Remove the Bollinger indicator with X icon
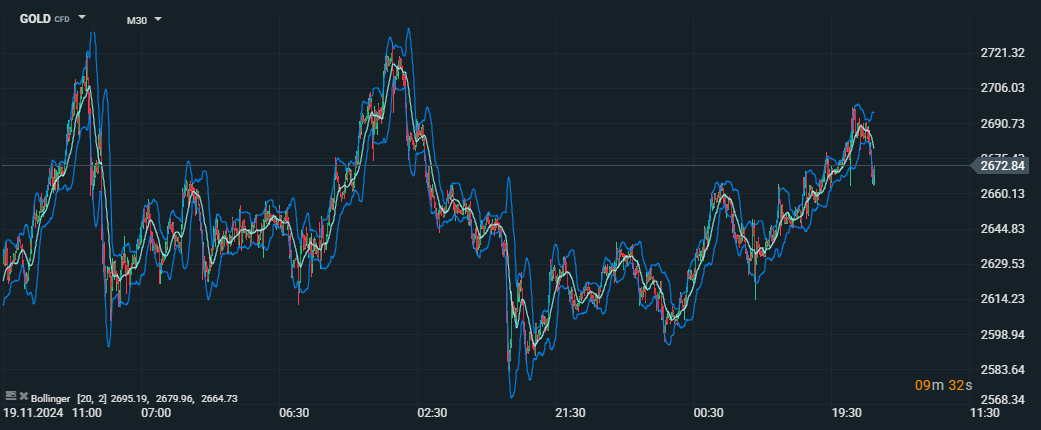Viewport: 1041px width, 430px height. [23, 397]
